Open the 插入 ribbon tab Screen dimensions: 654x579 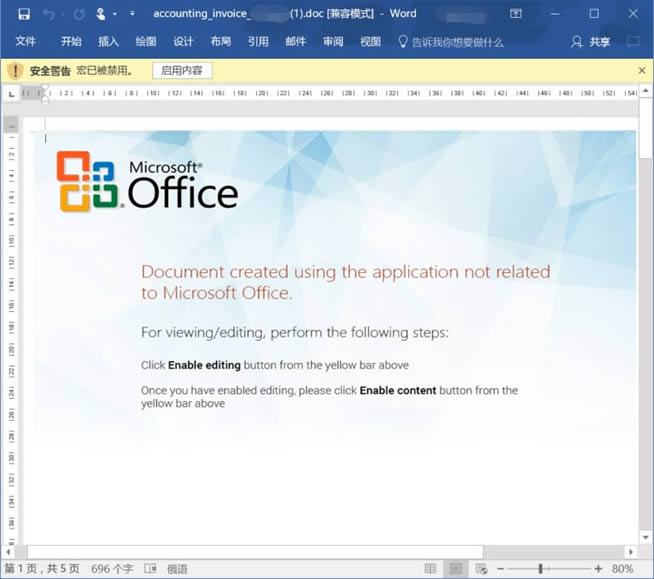tap(108, 42)
